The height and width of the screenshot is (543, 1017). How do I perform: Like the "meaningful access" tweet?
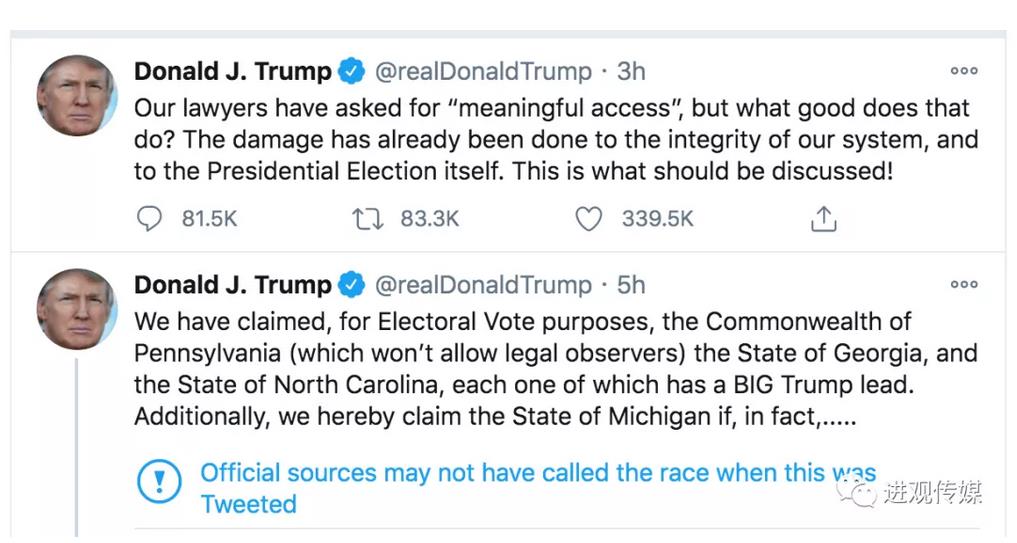[589, 218]
